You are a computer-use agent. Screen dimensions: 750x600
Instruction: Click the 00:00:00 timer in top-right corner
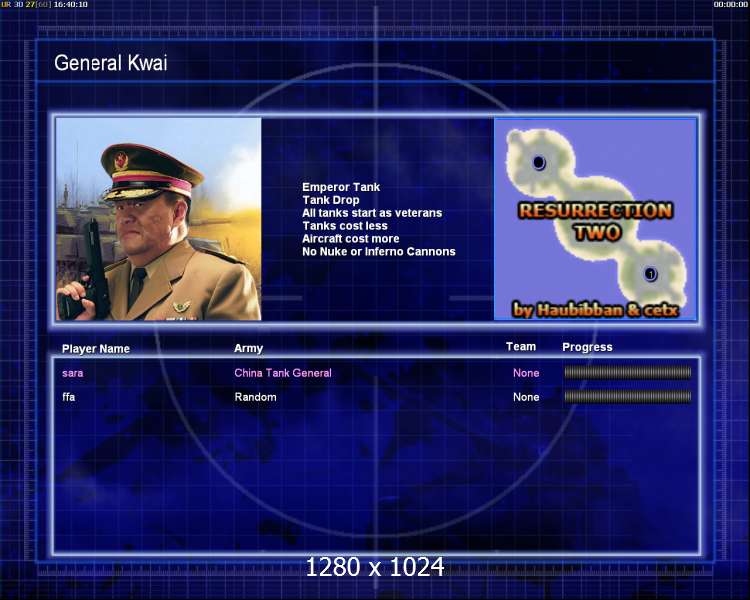point(730,4)
